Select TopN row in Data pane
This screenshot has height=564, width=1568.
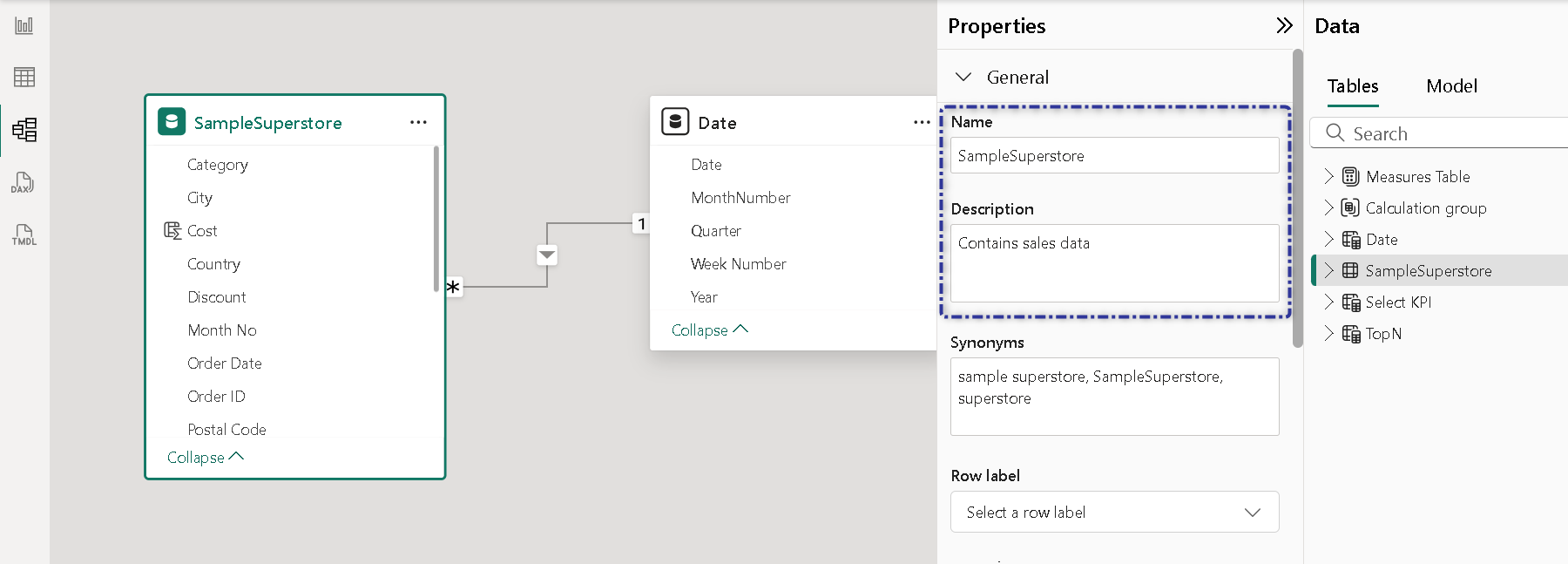[1440, 333]
